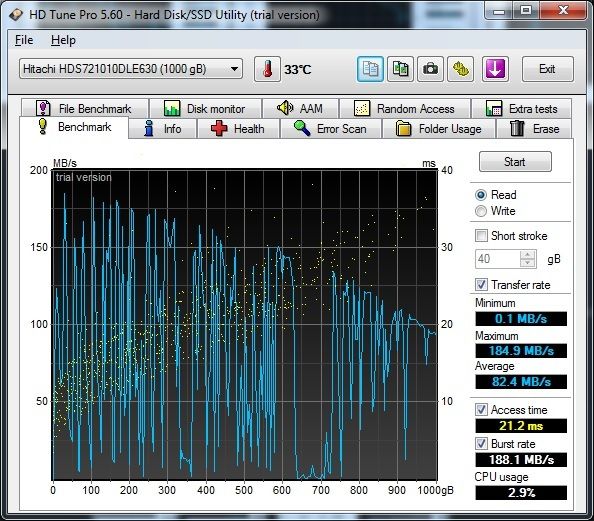This screenshot has width=594, height=521.
Task: Switch to the Health tab
Action: pos(238,129)
